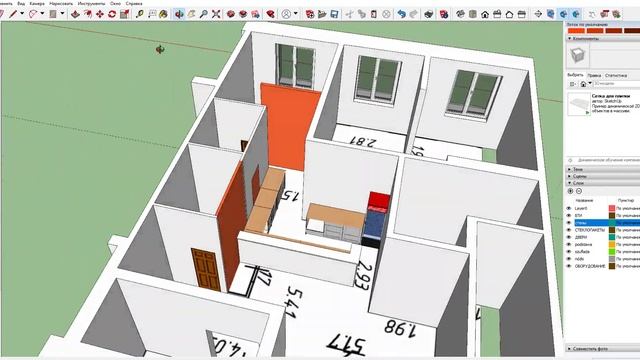The image size is (640, 360).
Task: Toggle eye of the blue highlighted layer
Action: 569,222
